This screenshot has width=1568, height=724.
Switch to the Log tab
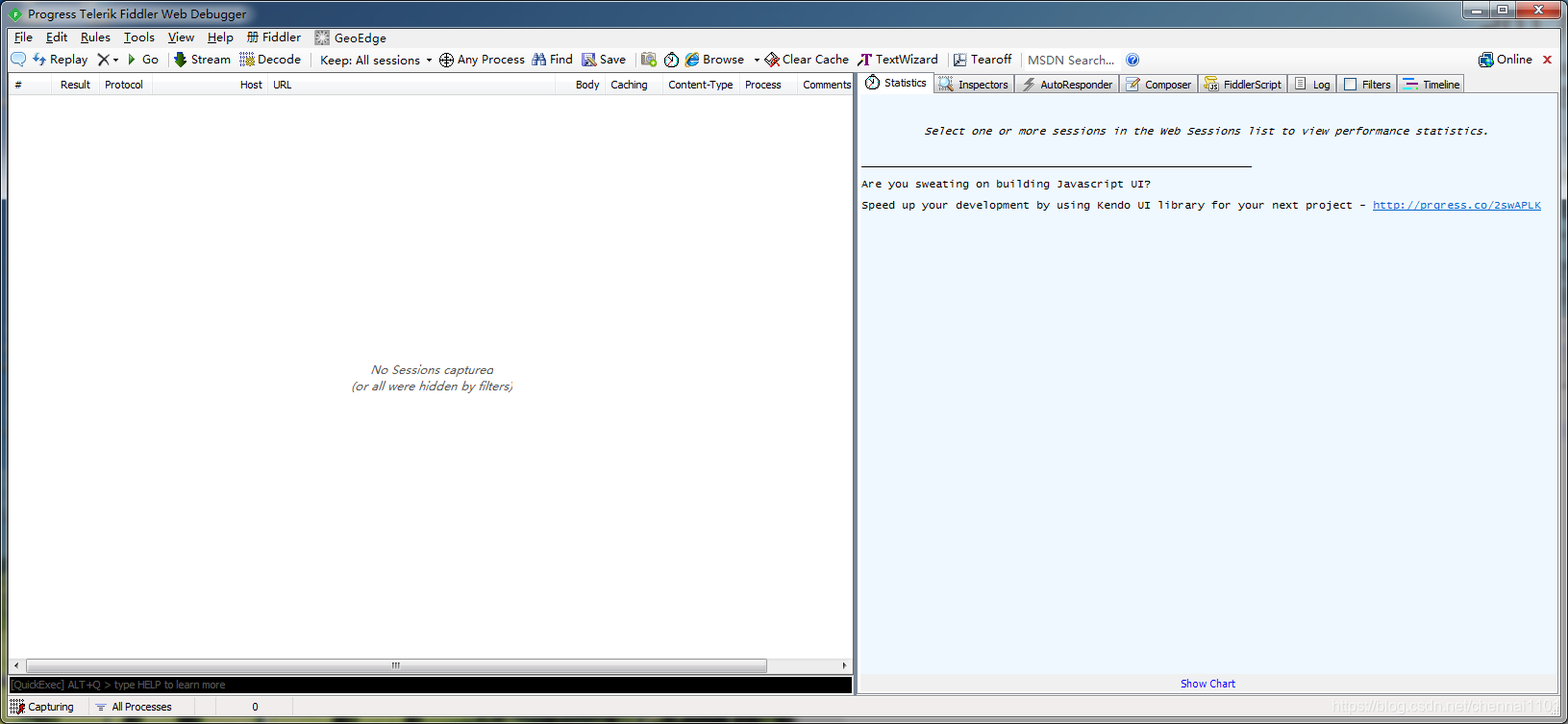click(x=1312, y=85)
